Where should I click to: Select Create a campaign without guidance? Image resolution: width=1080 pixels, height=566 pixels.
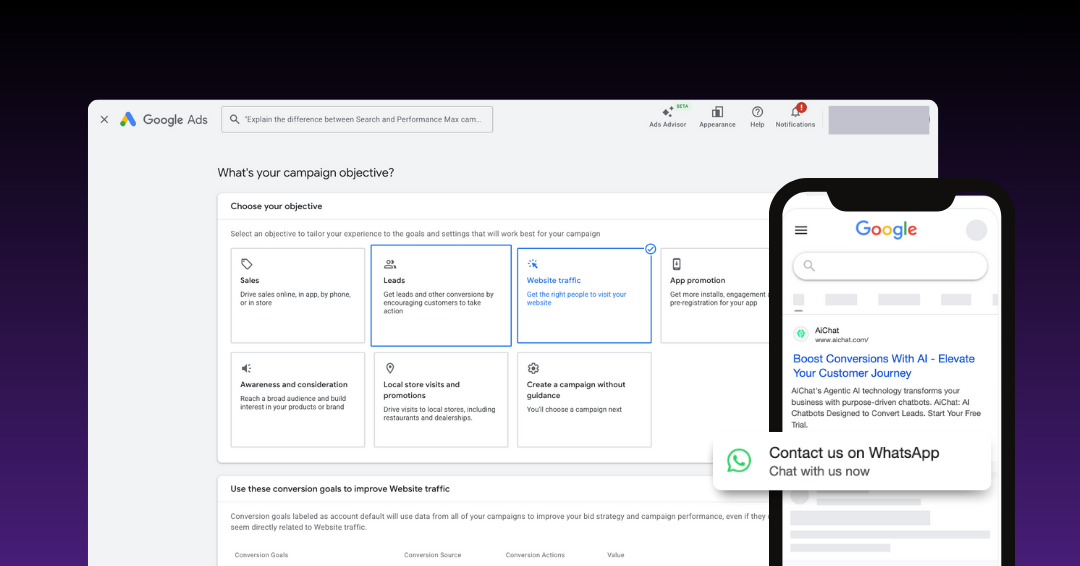(x=584, y=399)
